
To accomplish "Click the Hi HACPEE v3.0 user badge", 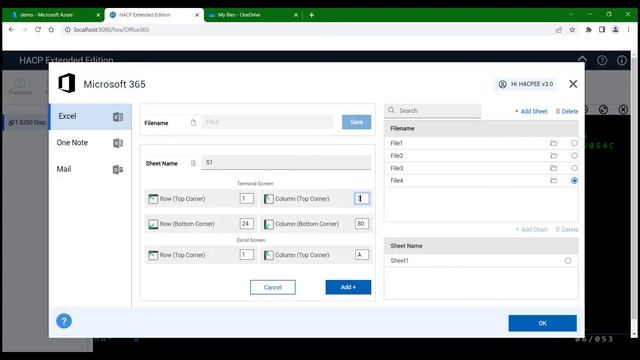I will [x=526, y=84].
